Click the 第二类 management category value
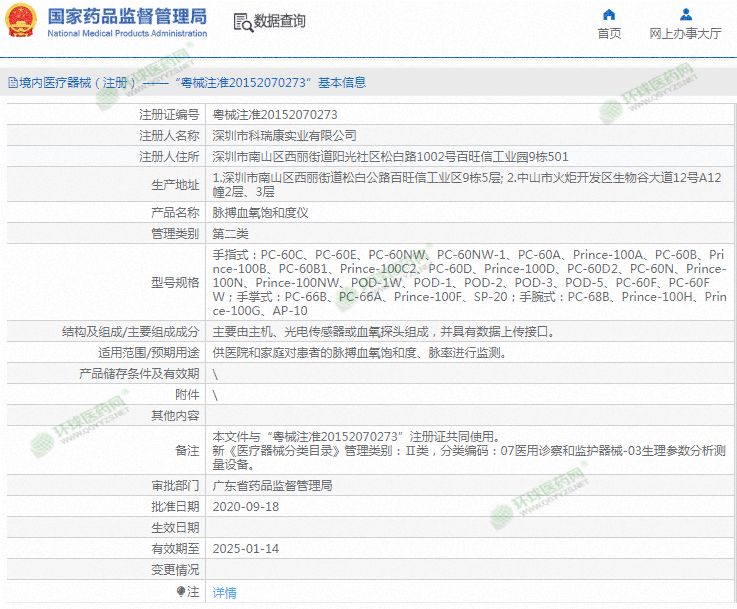The width and height of the screenshot is (737, 609). coord(232,233)
